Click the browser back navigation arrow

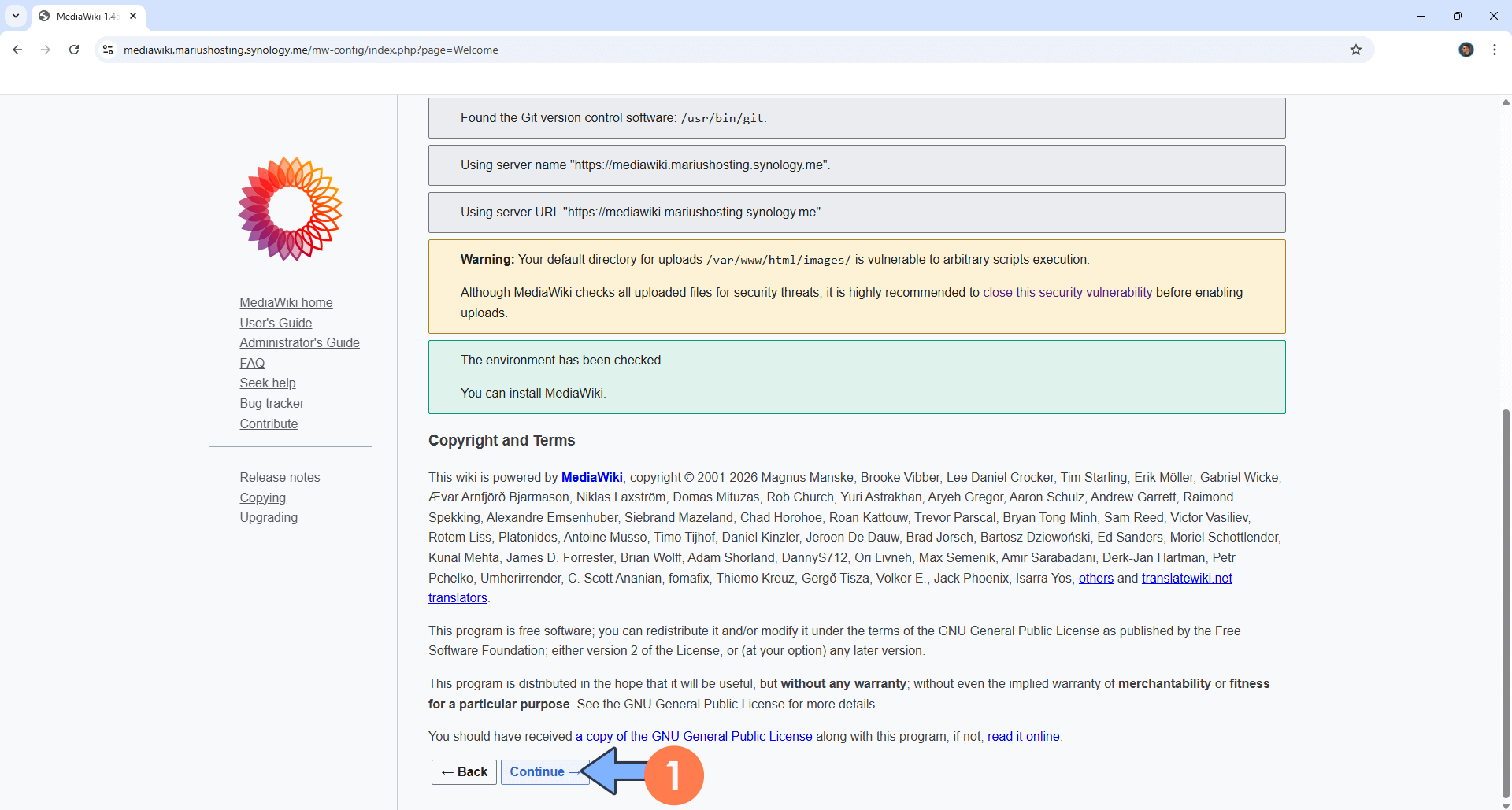(17, 49)
